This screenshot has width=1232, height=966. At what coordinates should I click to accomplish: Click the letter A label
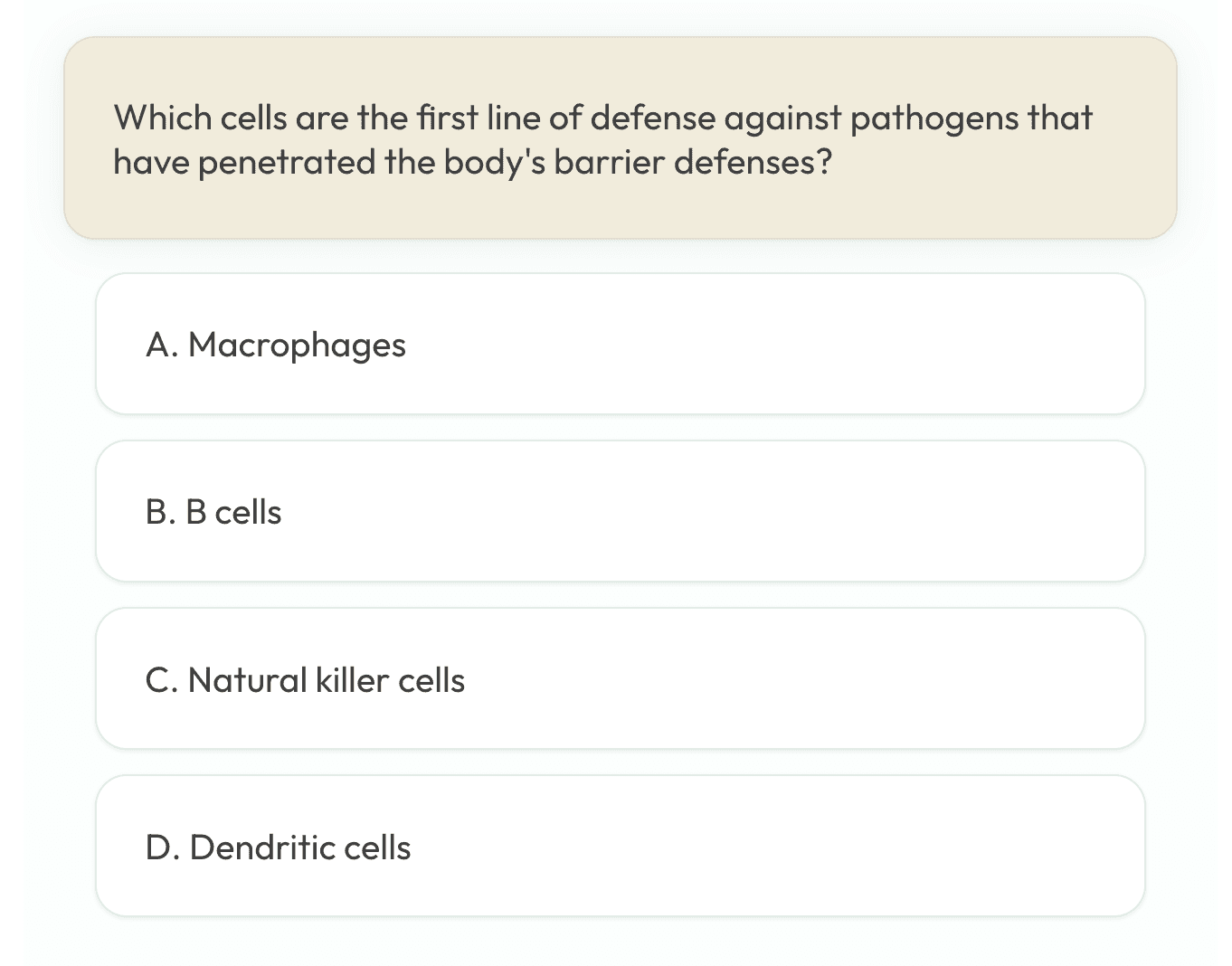pos(159,344)
